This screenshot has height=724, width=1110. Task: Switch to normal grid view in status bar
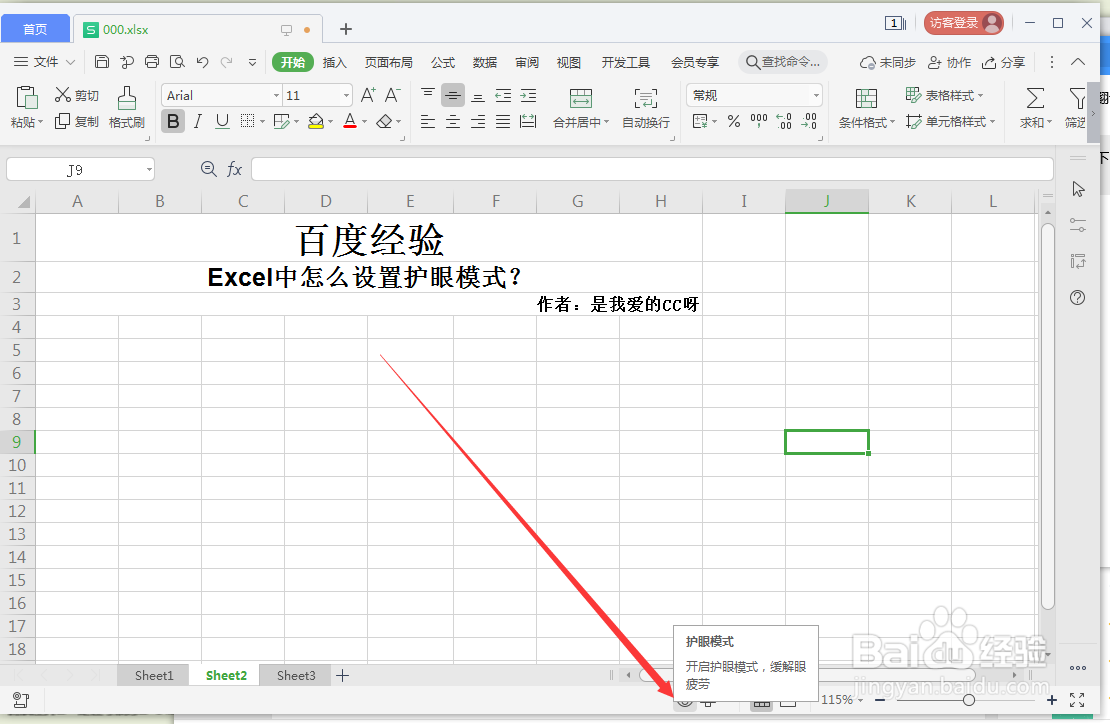762,703
